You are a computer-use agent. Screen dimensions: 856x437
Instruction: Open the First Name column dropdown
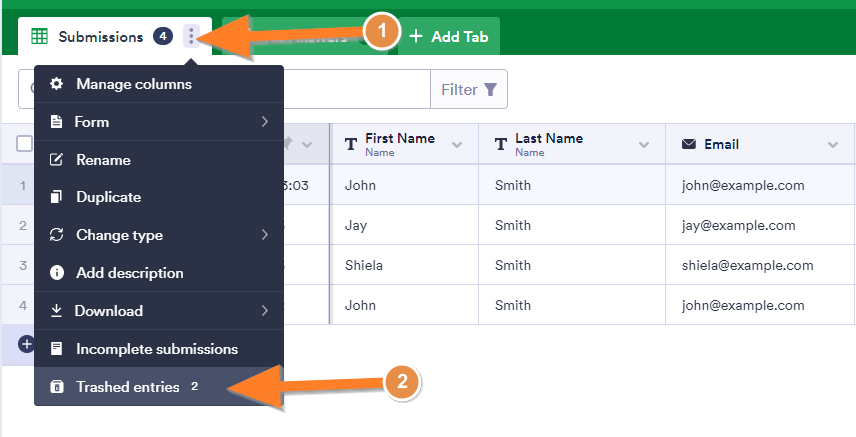point(457,145)
